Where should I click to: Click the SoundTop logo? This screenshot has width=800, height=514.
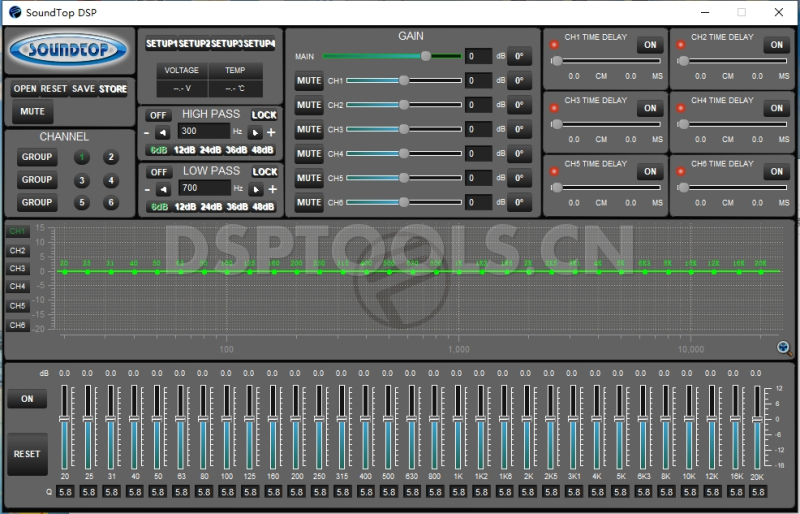coord(68,50)
